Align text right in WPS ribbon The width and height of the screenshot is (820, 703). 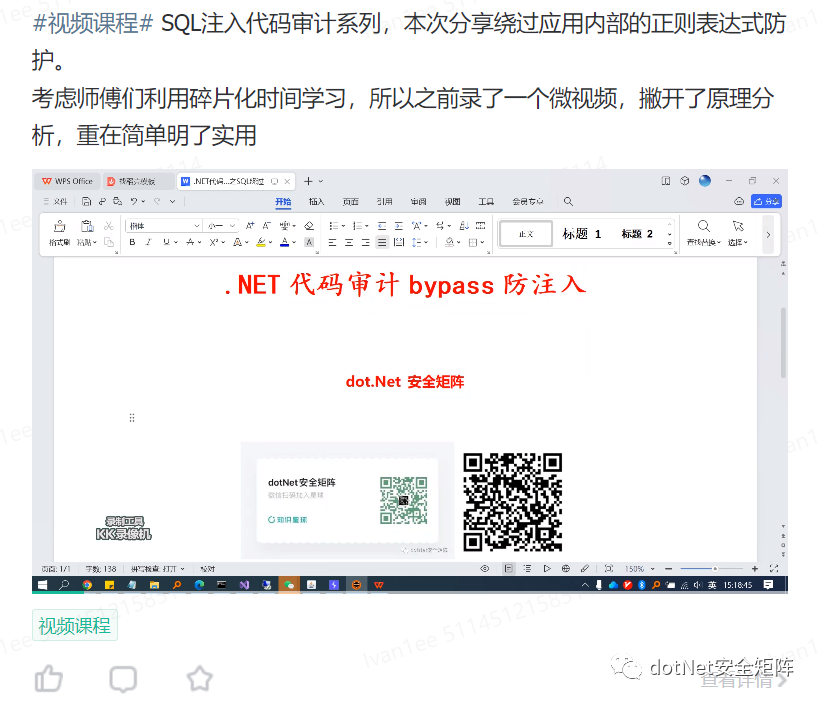pos(366,242)
